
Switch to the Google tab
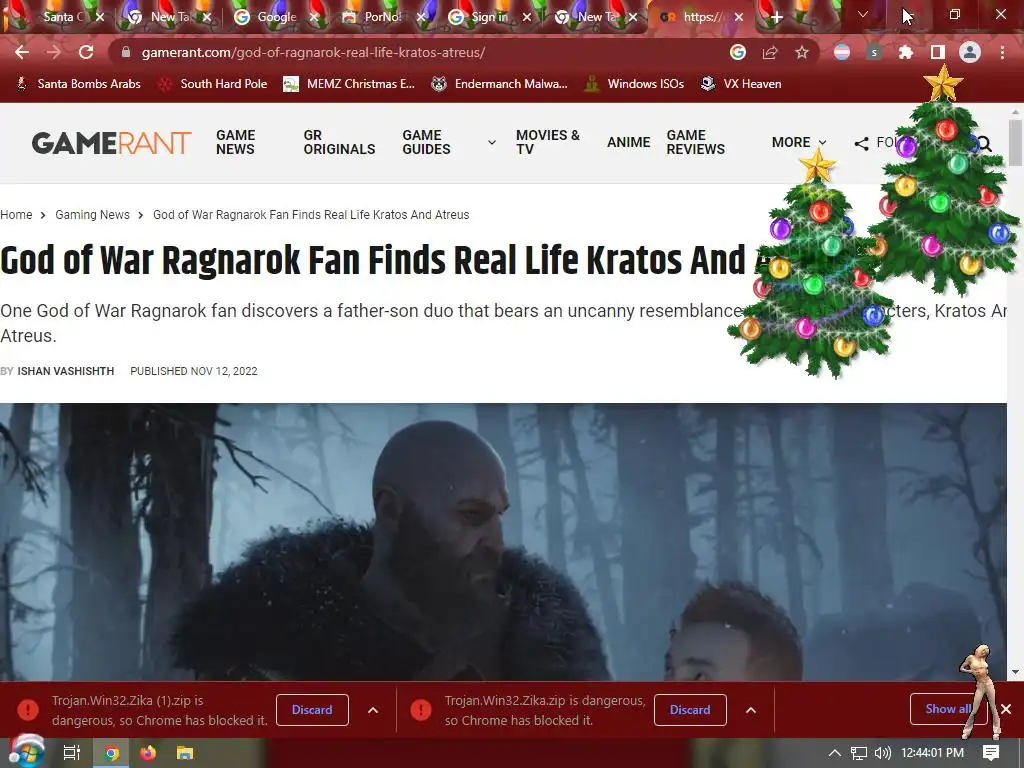tap(277, 18)
